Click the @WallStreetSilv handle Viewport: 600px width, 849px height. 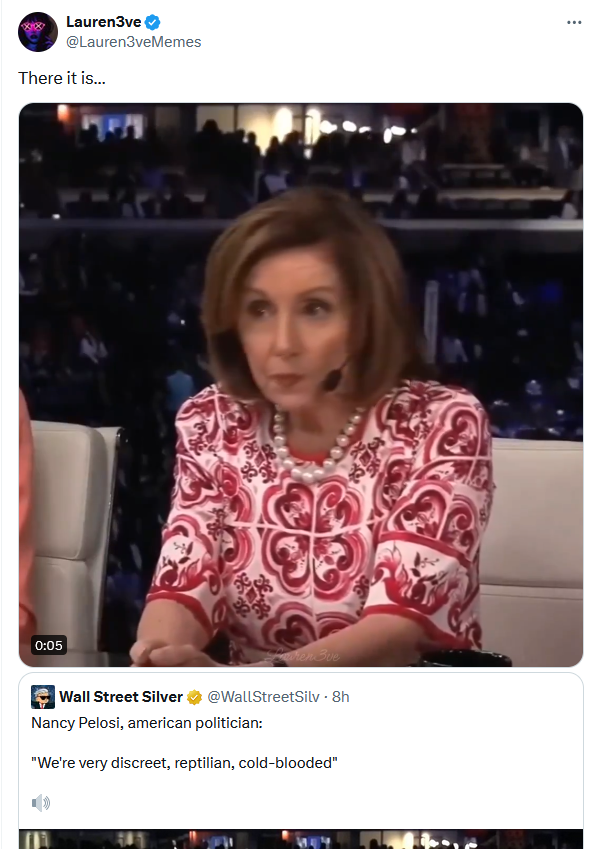pyautogui.click(x=263, y=697)
